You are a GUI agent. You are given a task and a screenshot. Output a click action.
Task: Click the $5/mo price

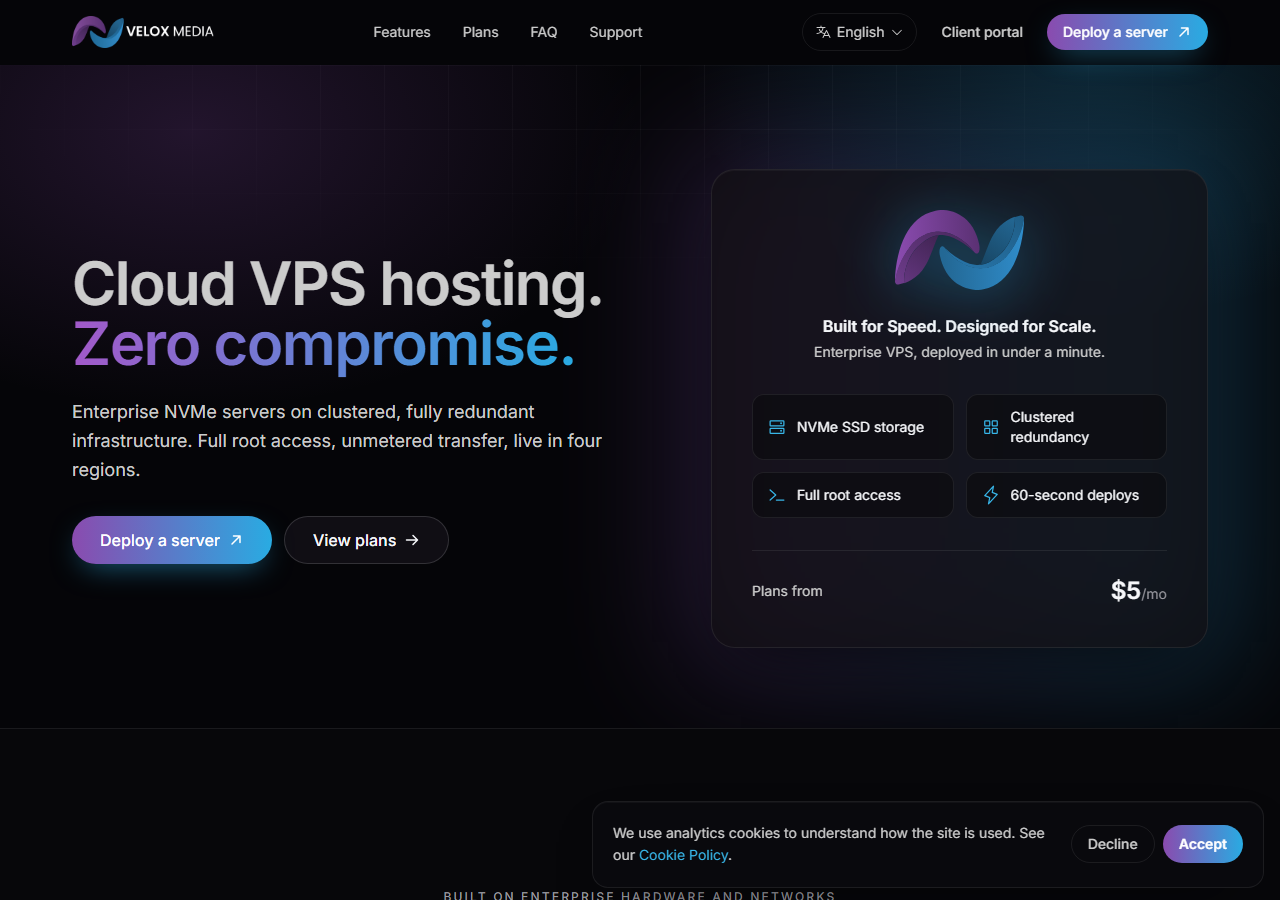point(1139,591)
